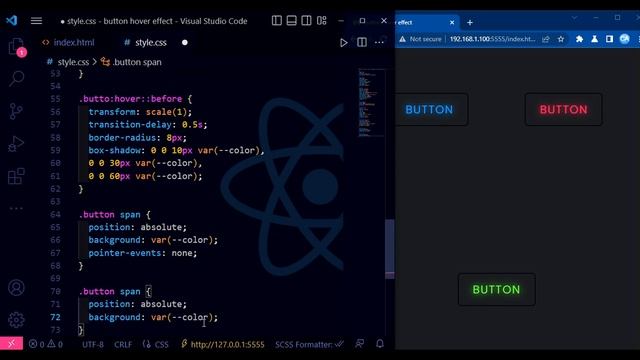Open the remote window indicator
This screenshot has width=640, height=360.
pos(11,344)
